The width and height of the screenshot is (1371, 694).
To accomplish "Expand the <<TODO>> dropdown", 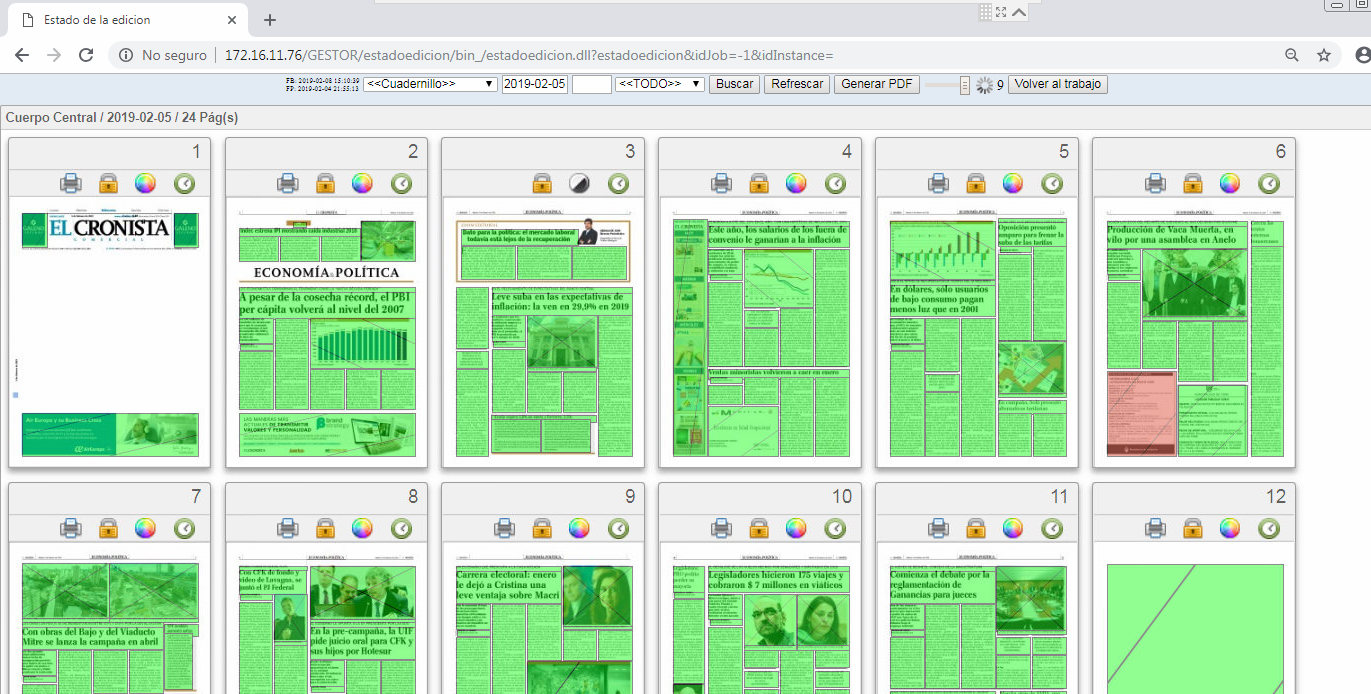I will pyautogui.click(x=660, y=84).
